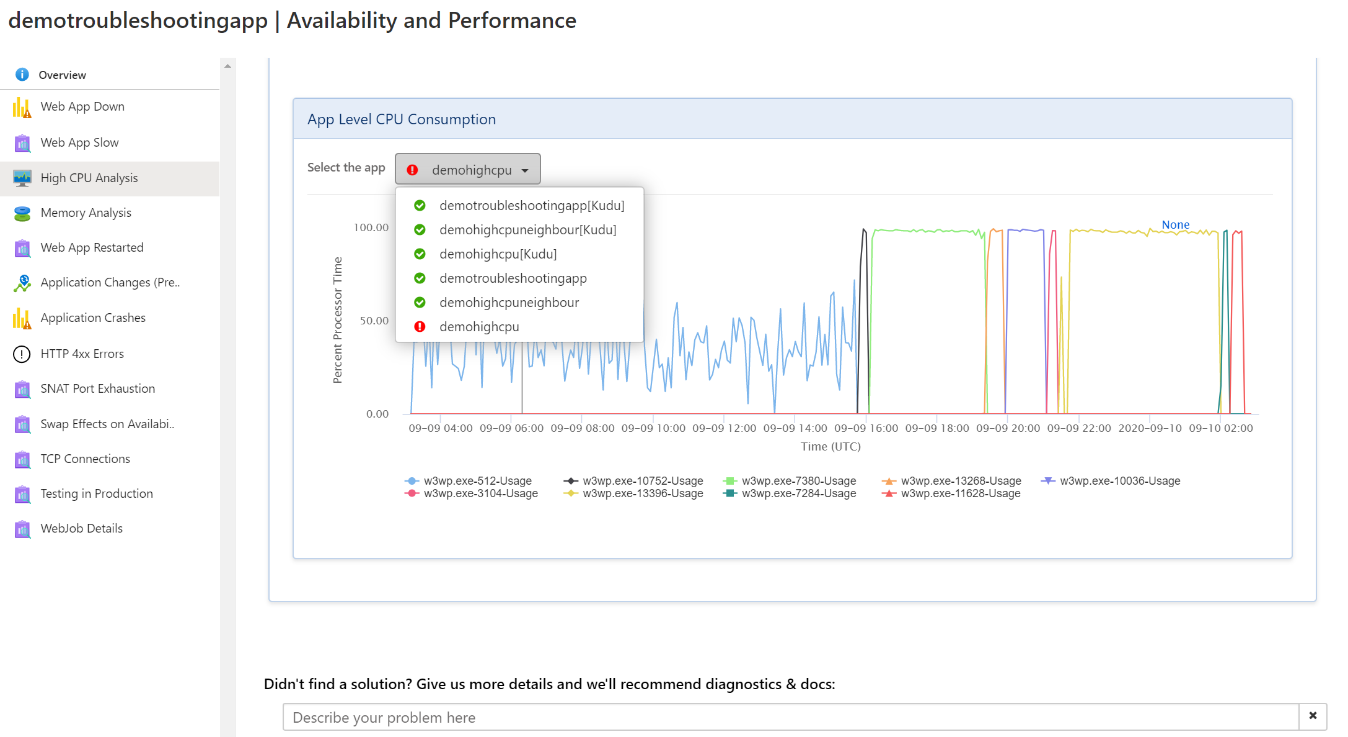The width and height of the screenshot is (1348, 737).
Task: Clear the problem description field
Action: (1311, 716)
